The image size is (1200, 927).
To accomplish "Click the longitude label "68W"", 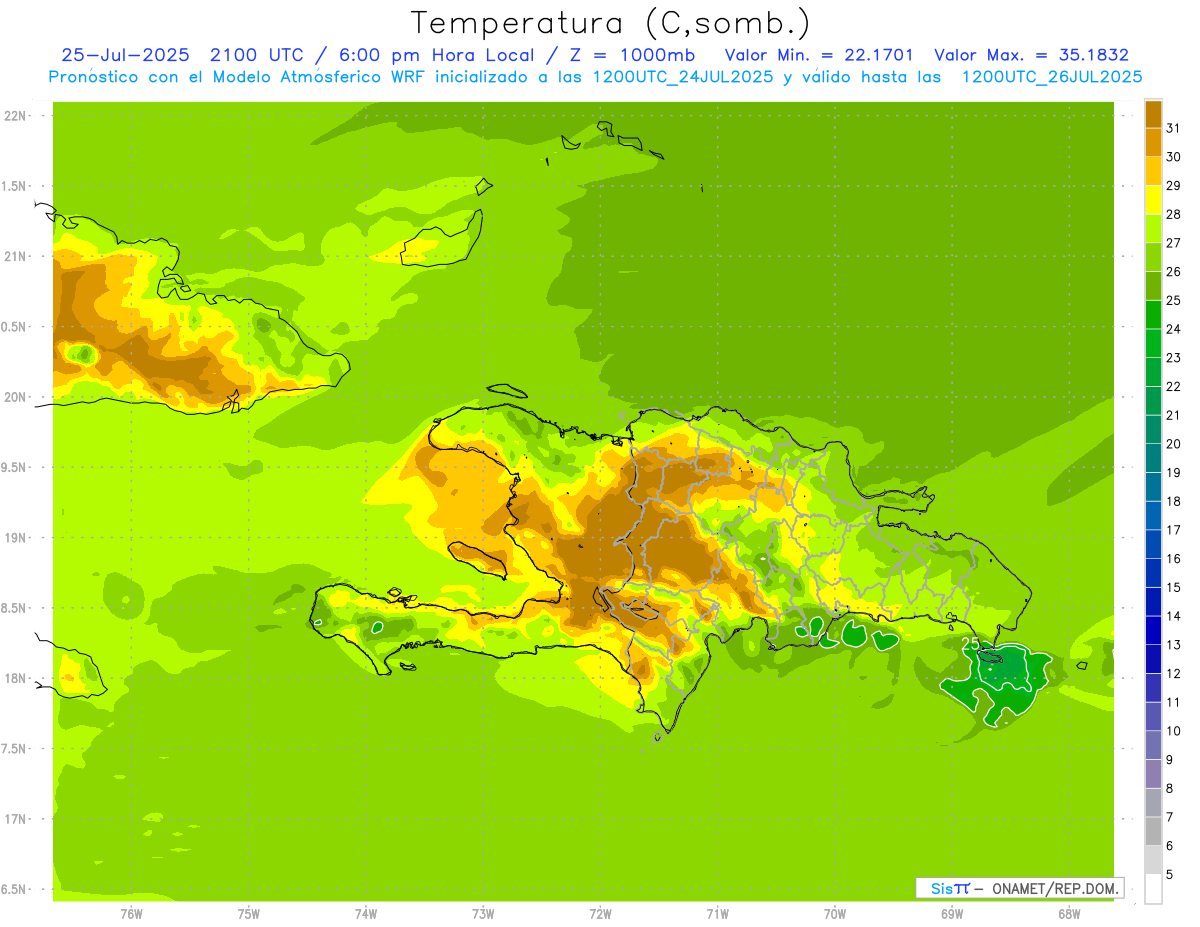I will click(x=1068, y=913).
